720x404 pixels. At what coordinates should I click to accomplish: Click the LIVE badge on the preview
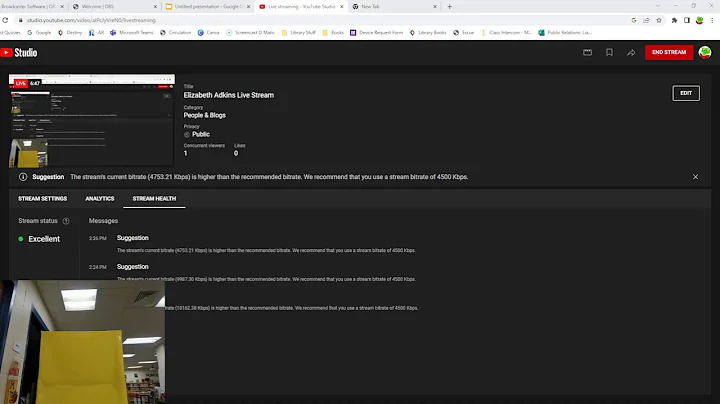click(x=21, y=84)
